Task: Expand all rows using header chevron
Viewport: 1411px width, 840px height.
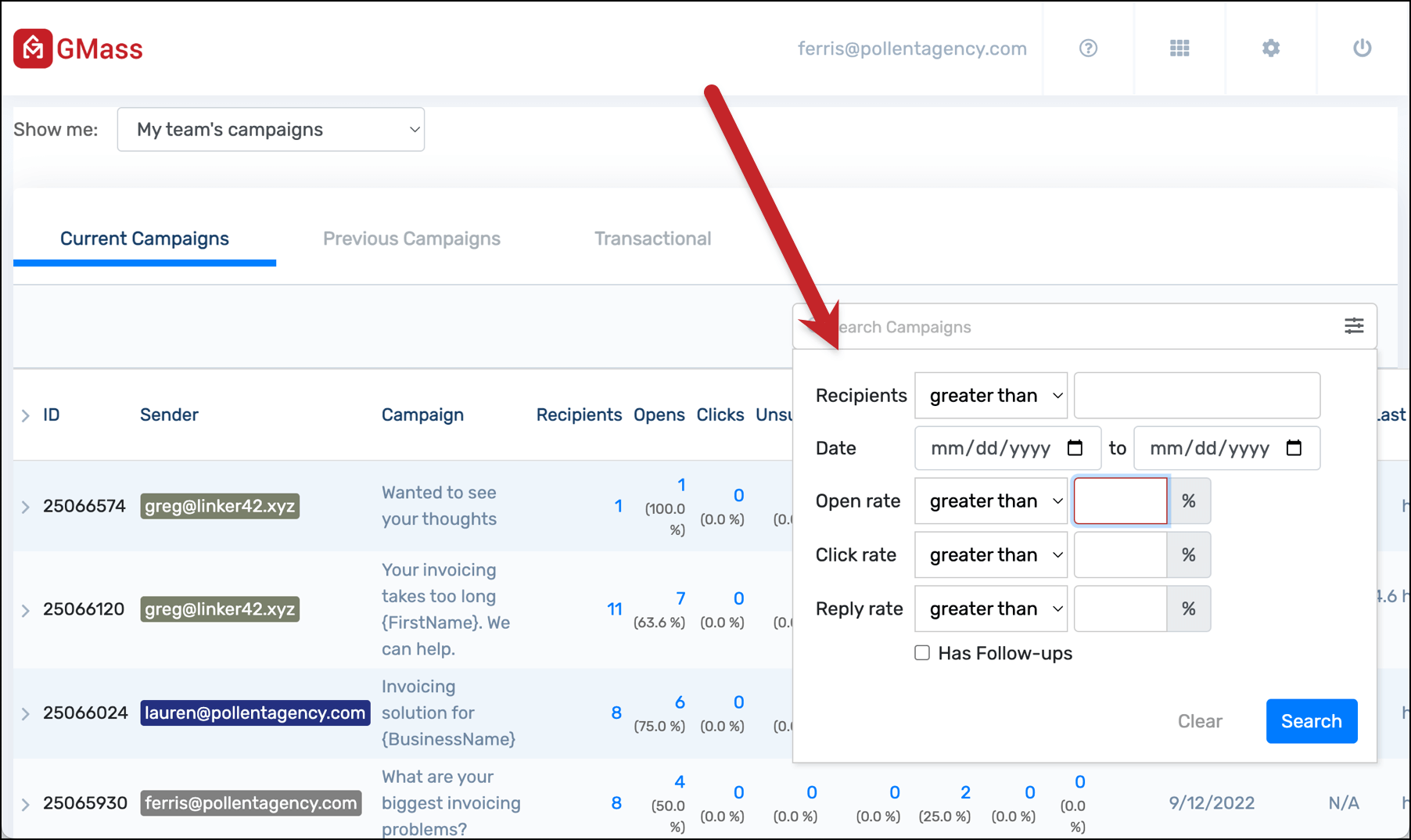Action: (x=25, y=415)
